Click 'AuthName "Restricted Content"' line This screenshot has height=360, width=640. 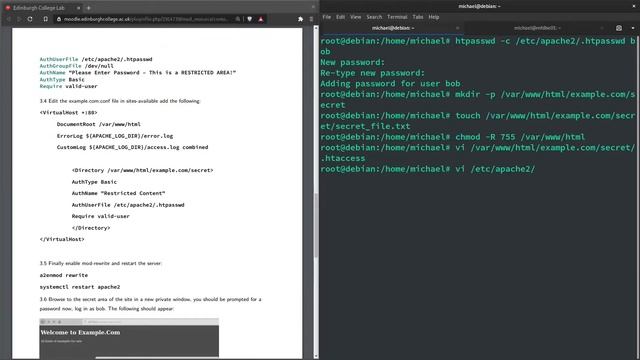[x=118, y=193]
